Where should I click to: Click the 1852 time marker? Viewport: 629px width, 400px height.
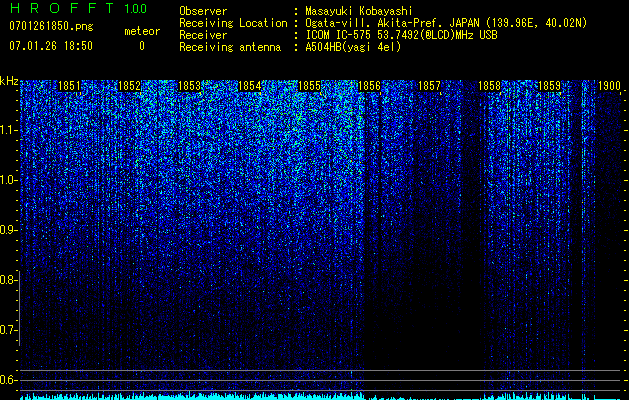tap(130, 86)
